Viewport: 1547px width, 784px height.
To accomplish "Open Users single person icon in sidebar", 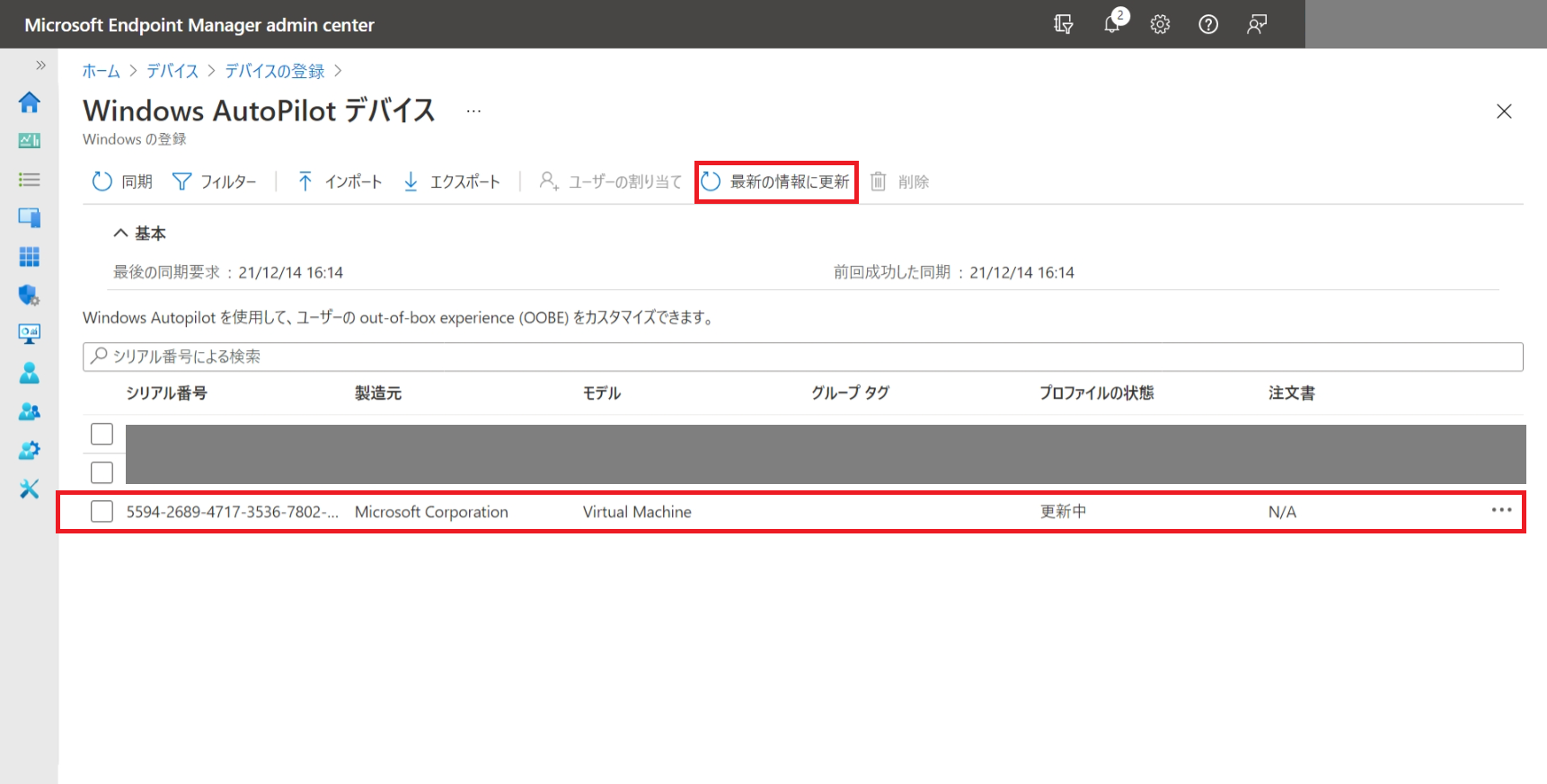I will click(29, 373).
